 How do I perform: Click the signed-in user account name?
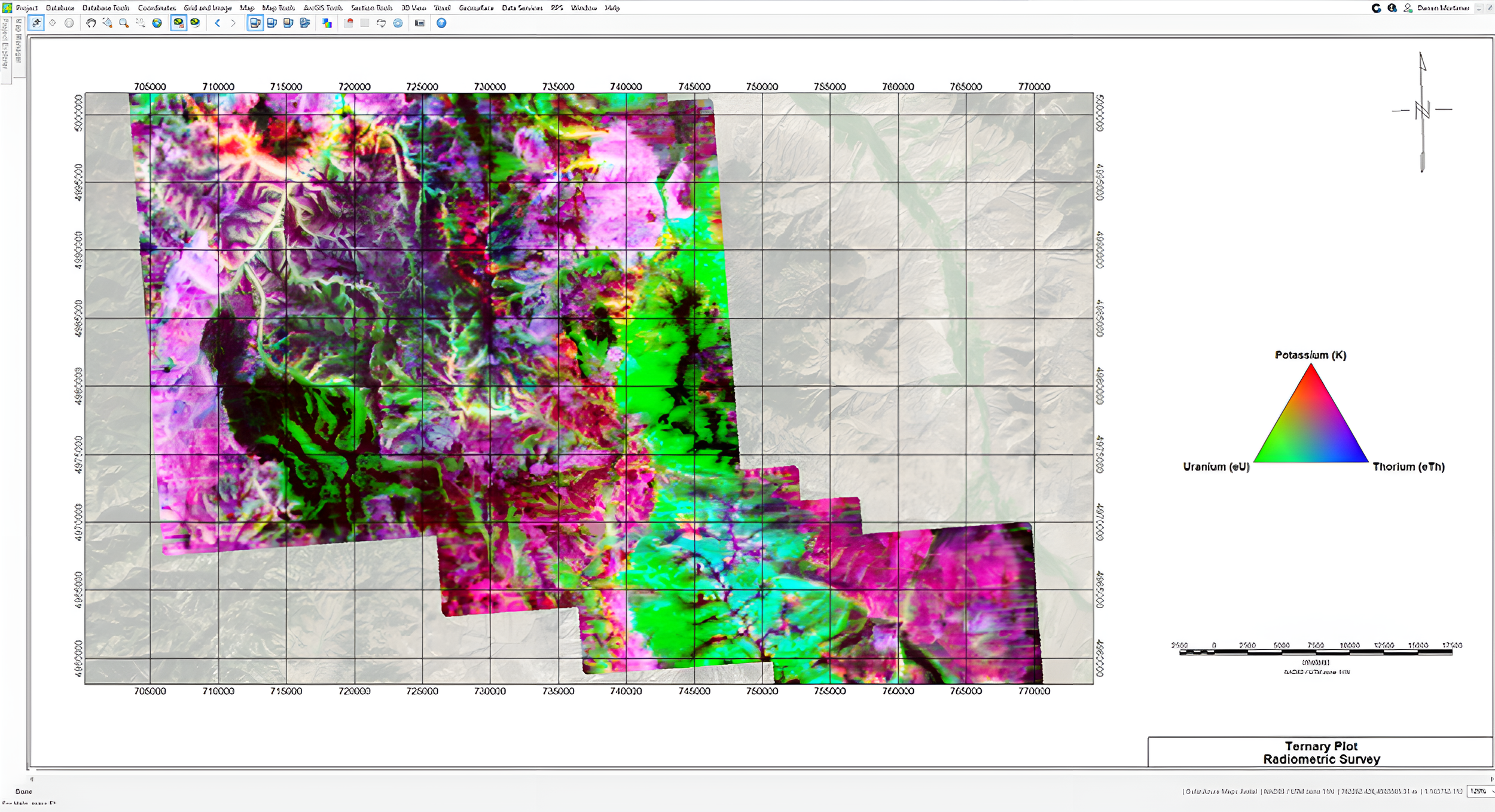(x=1443, y=8)
